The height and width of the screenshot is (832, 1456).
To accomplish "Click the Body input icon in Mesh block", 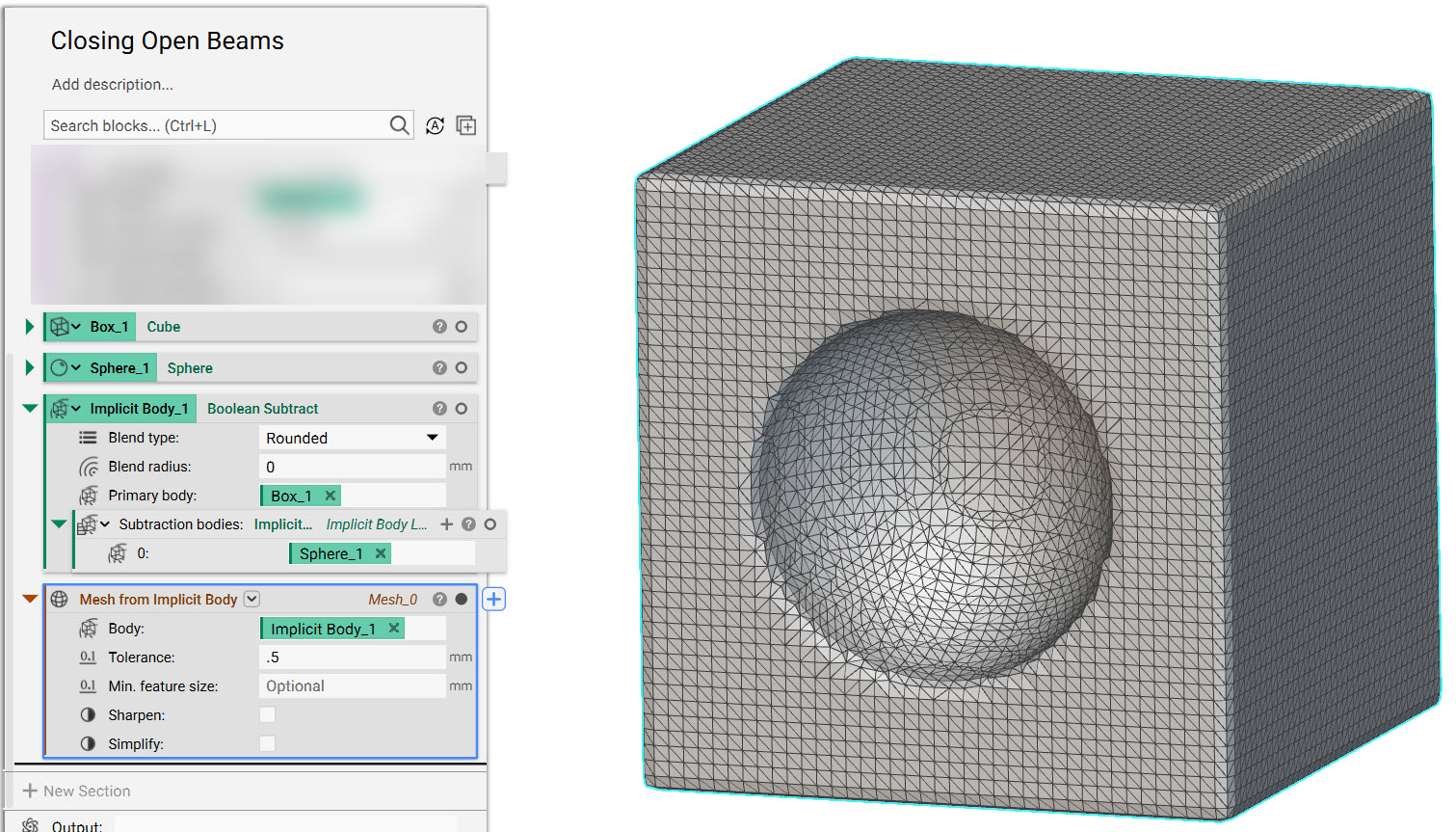I will (x=89, y=629).
